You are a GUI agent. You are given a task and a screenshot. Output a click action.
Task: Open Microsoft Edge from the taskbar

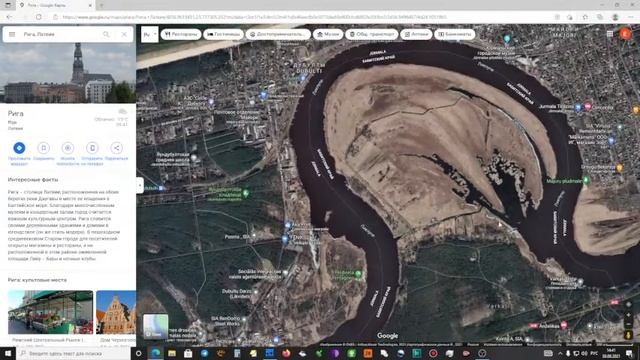(x=156, y=353)
